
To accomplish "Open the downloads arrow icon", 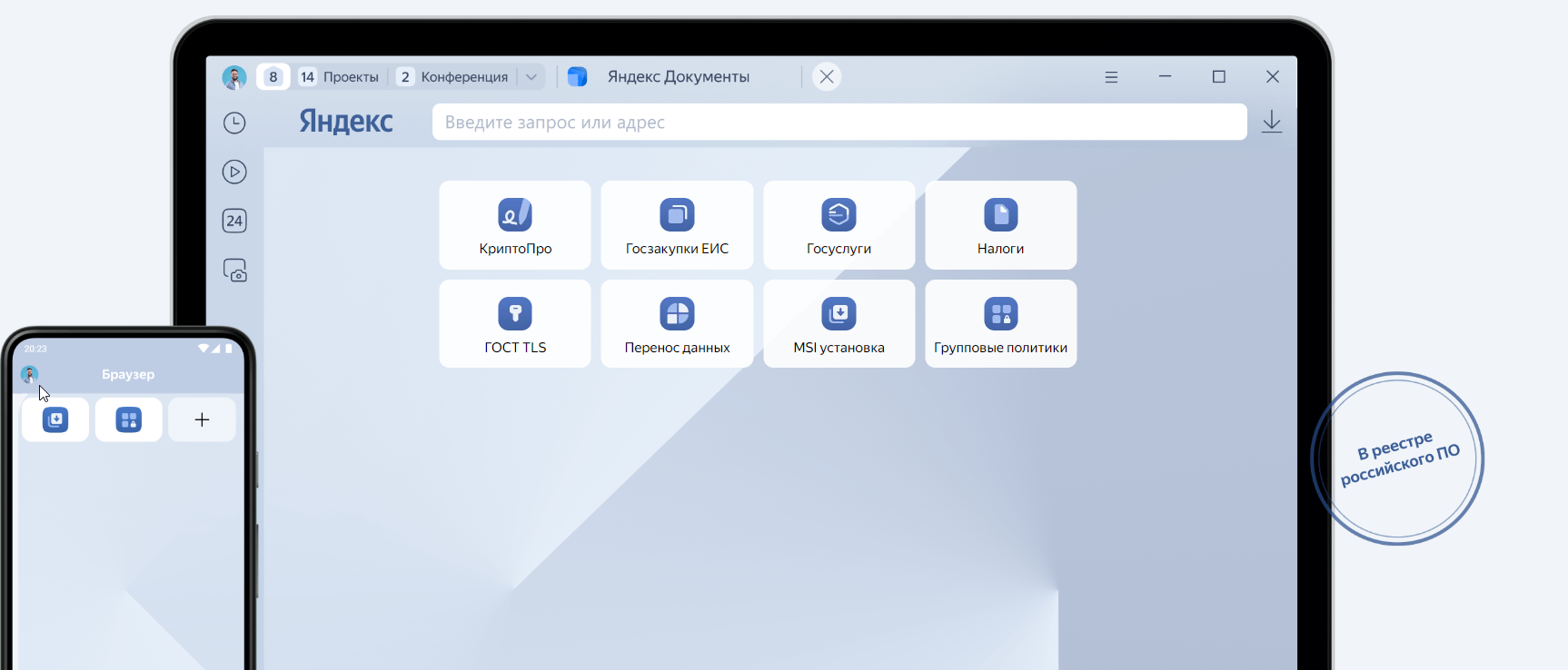I will (1272, 122).
